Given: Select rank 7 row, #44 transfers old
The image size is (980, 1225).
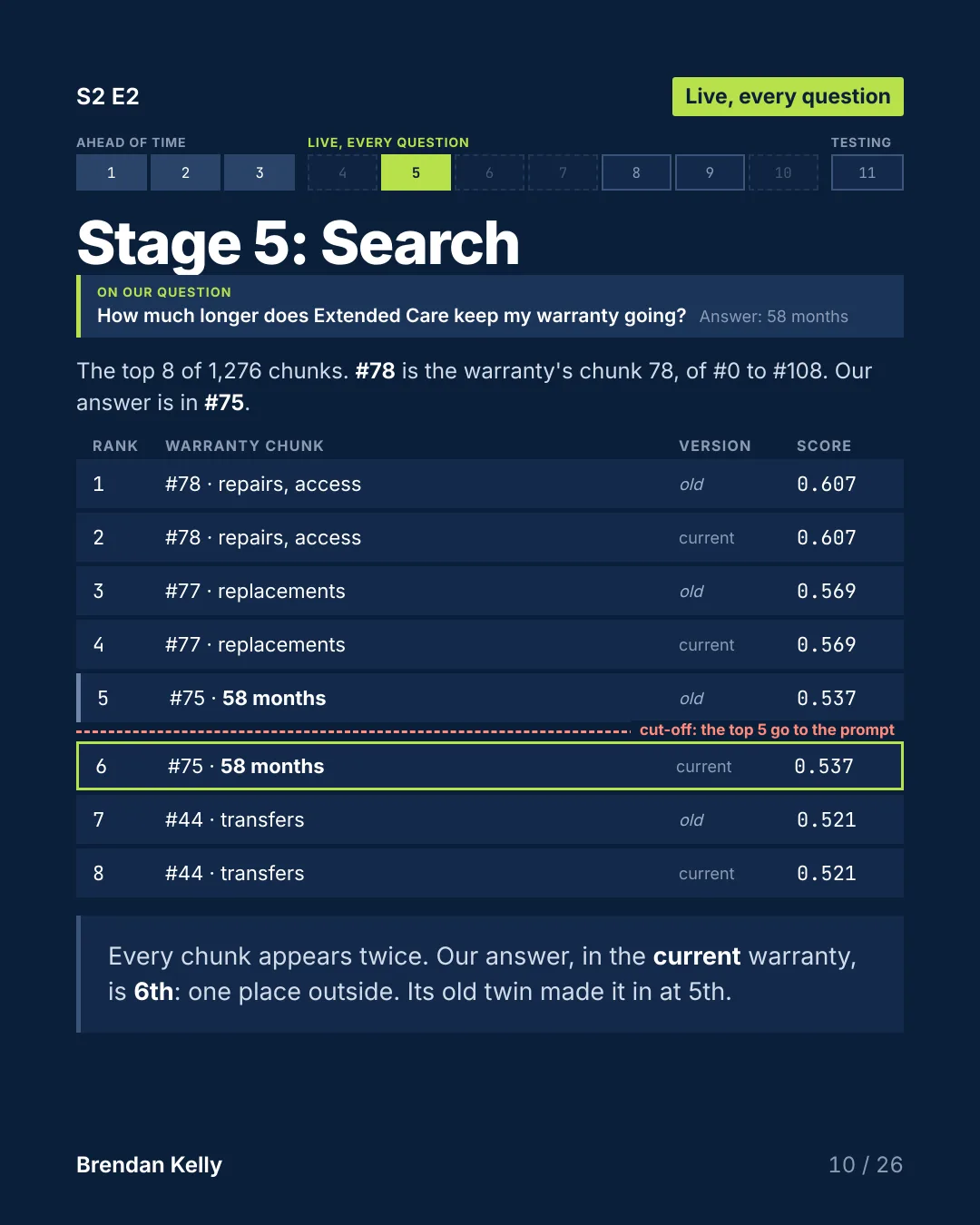Looking at the screenshot, I should tap(490, 819).
